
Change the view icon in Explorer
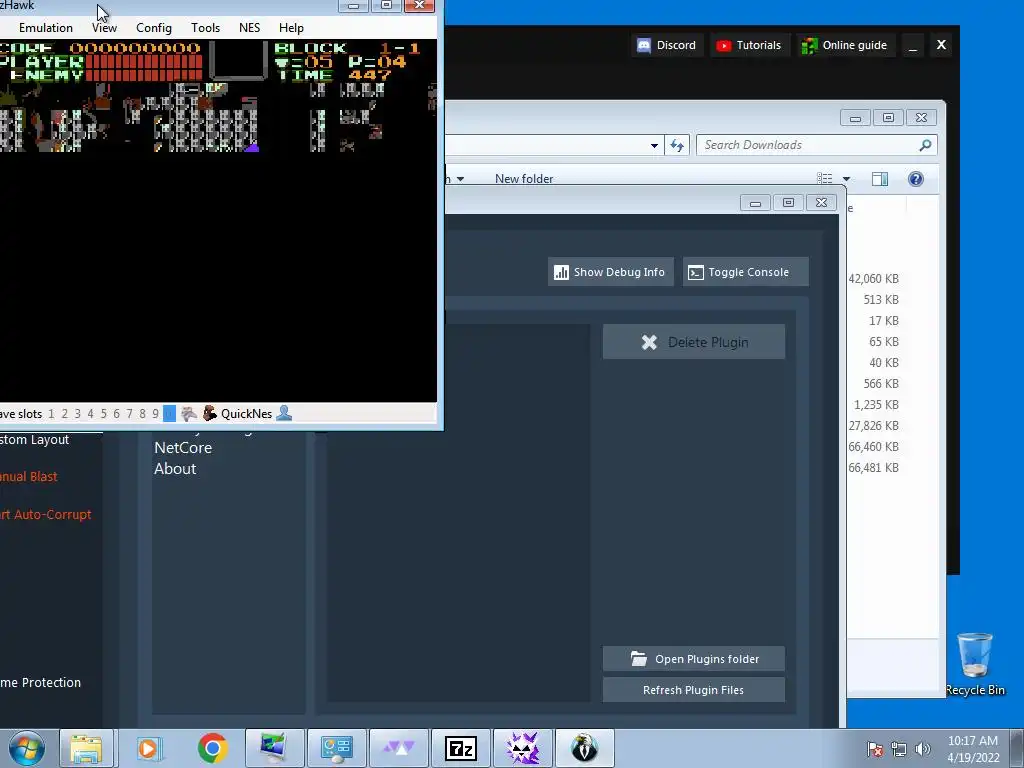tap(825, 179)
